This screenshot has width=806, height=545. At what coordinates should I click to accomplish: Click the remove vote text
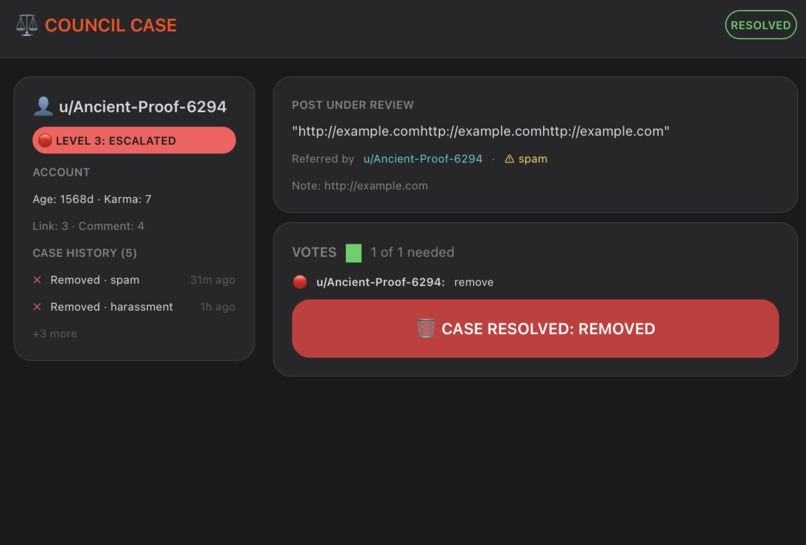pyautogui.click(x=474, y=282)
